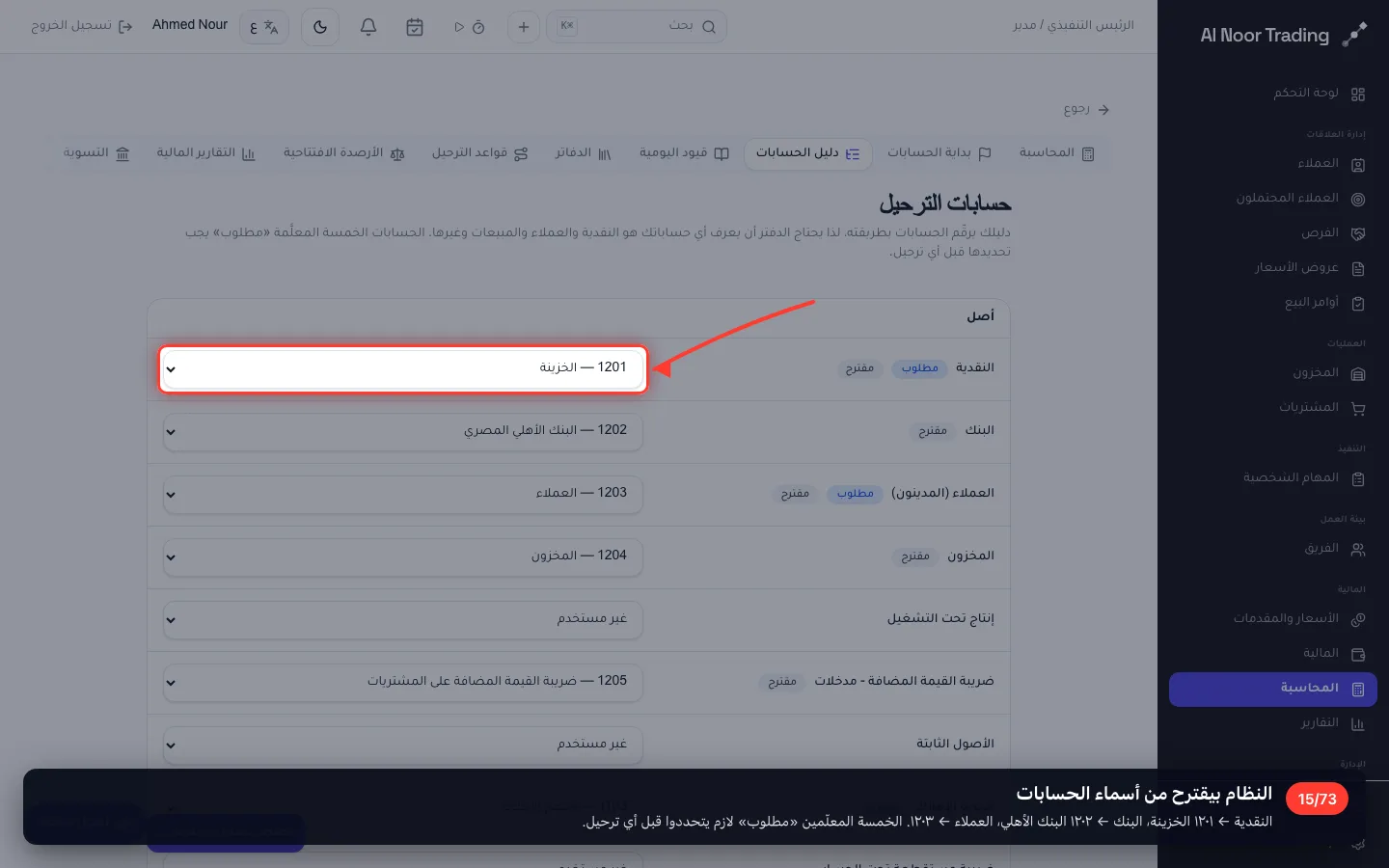Go back with رجوع link
1389x868 pixels.
pos(1086,110)
